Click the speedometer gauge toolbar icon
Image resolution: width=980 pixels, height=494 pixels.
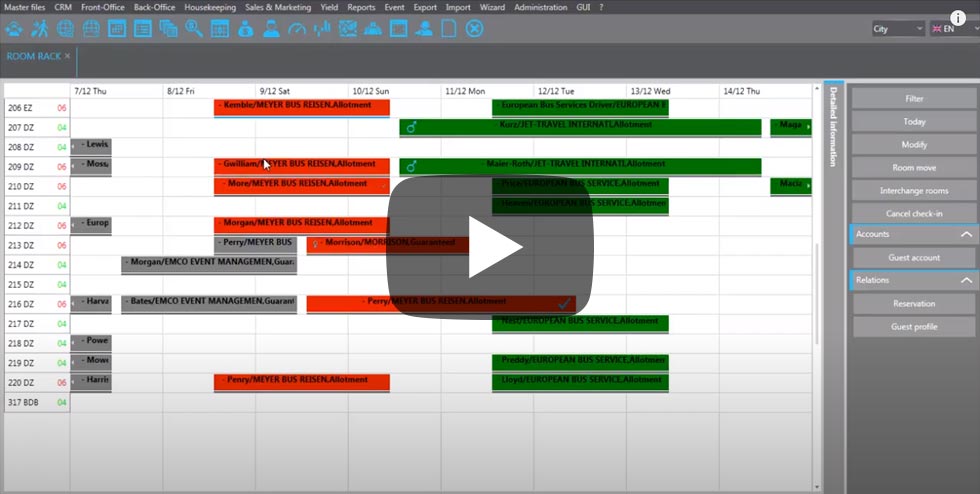point(297,29)
